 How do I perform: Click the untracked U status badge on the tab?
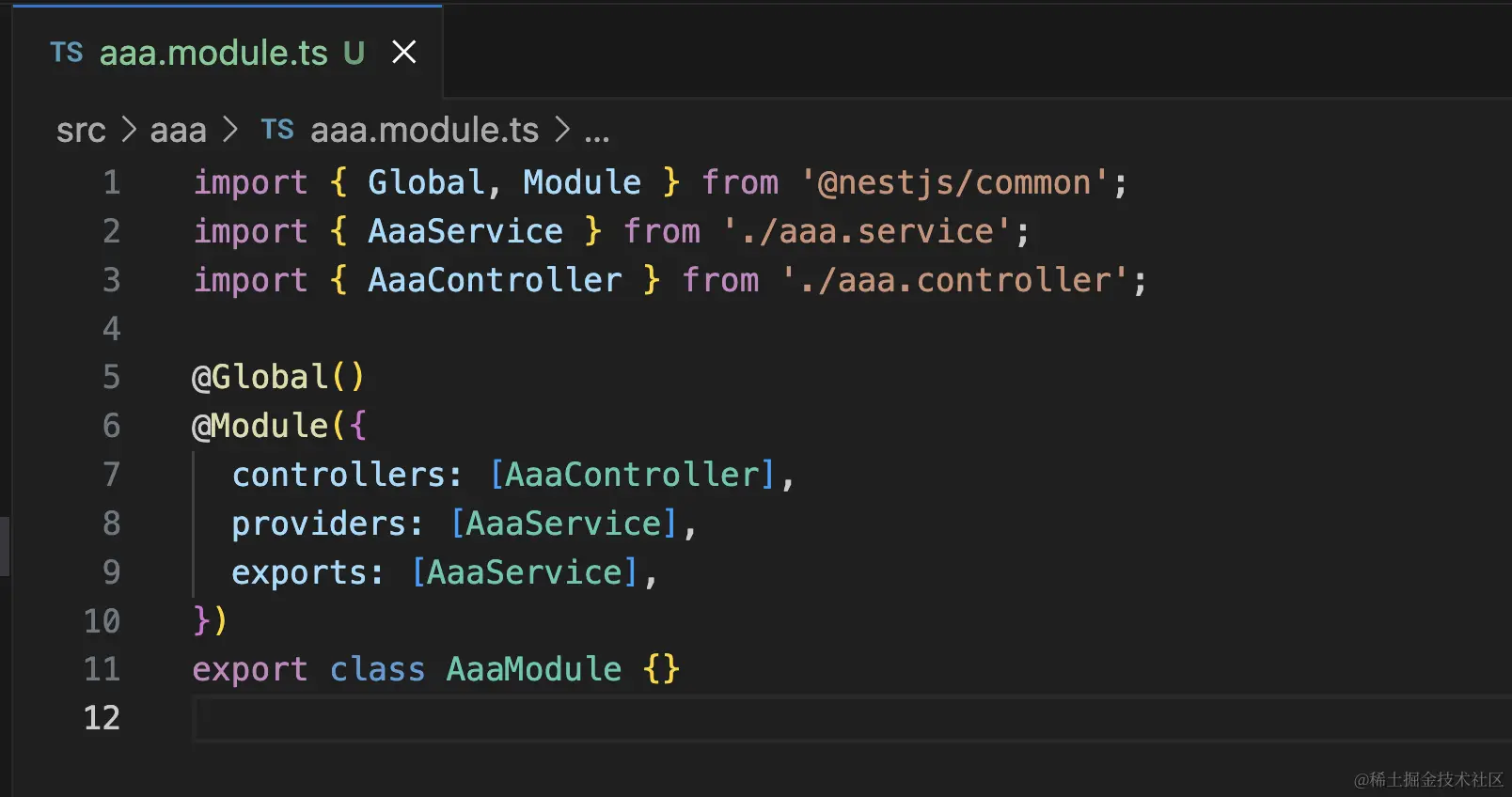(354, 54)
